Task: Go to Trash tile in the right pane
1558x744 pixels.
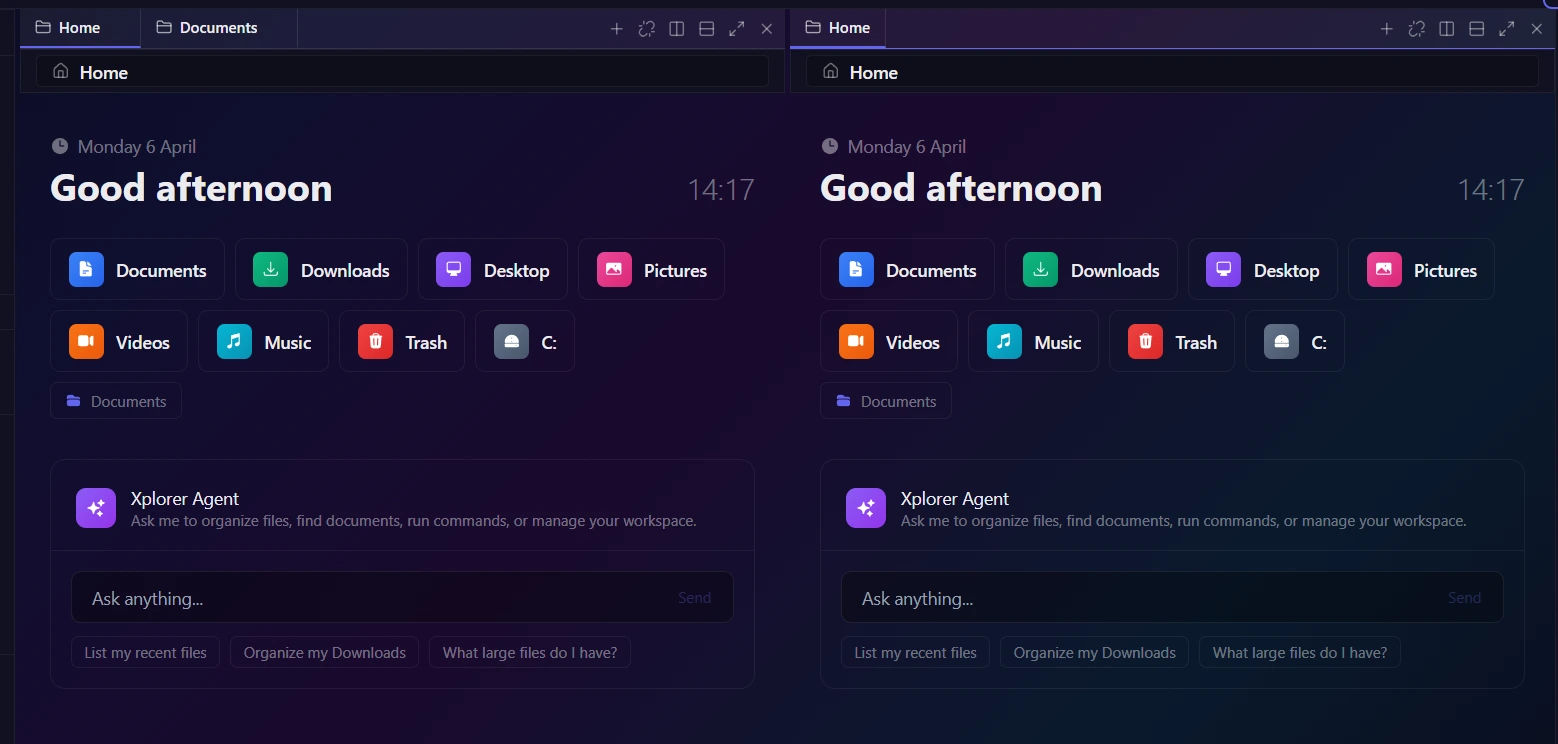Action: click(1172, 341)
